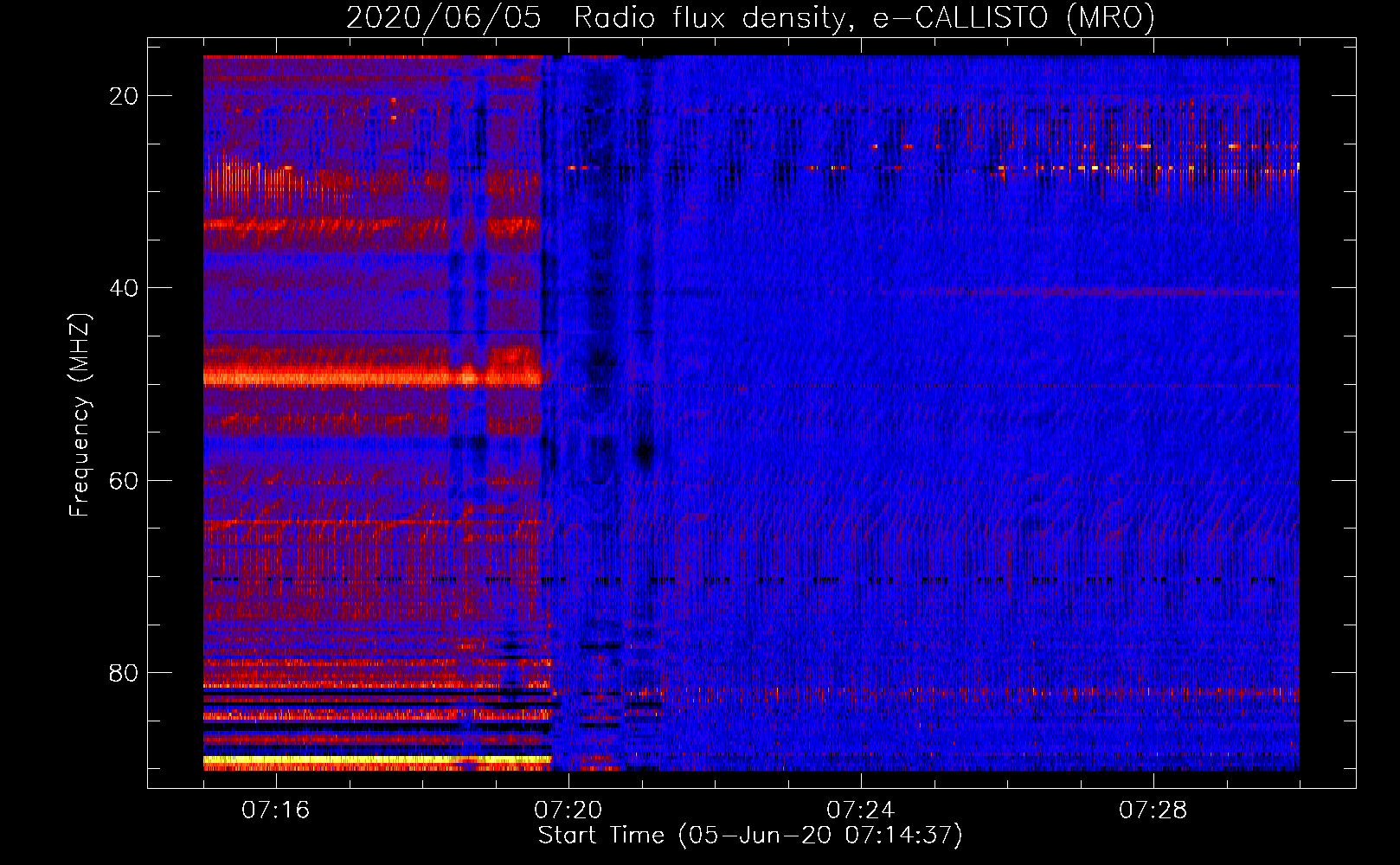
Task: Click the 07:28 time tick label
Action: [x=1153, y=811]
